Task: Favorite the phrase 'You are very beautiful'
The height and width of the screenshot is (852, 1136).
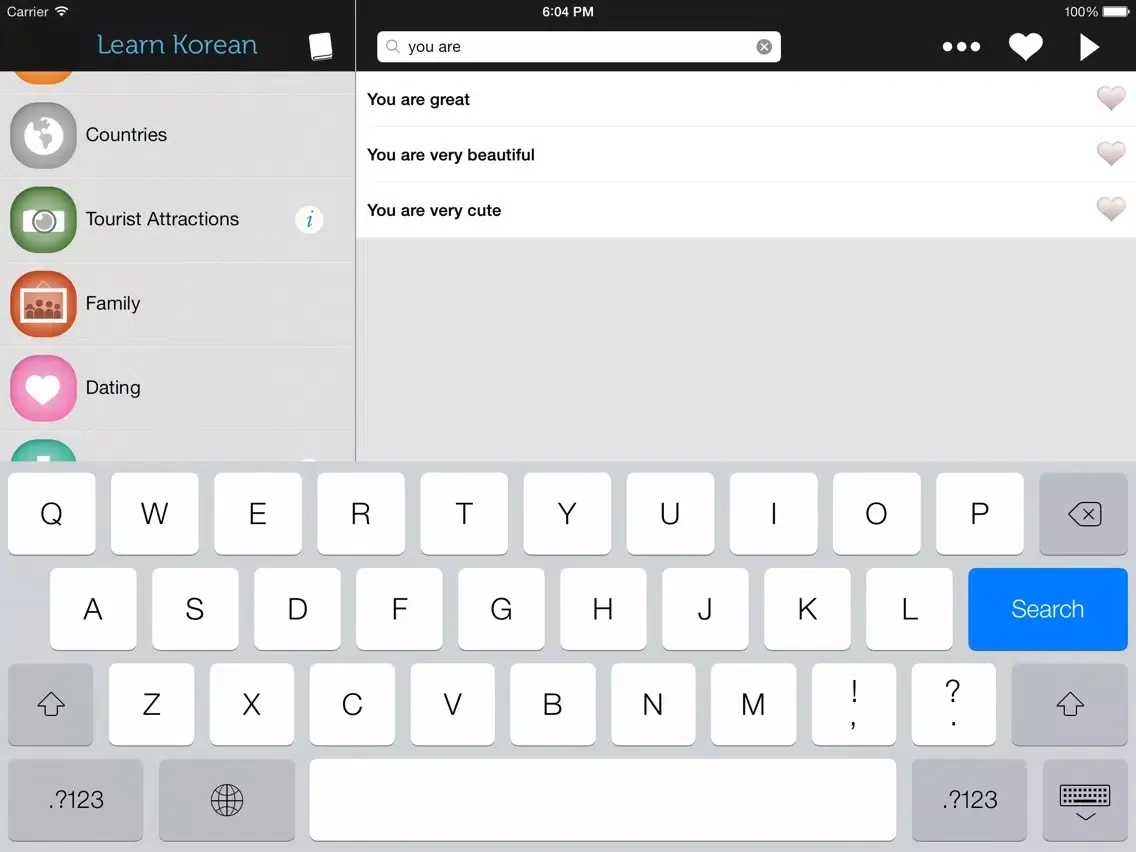Action: pos(1110,154)
